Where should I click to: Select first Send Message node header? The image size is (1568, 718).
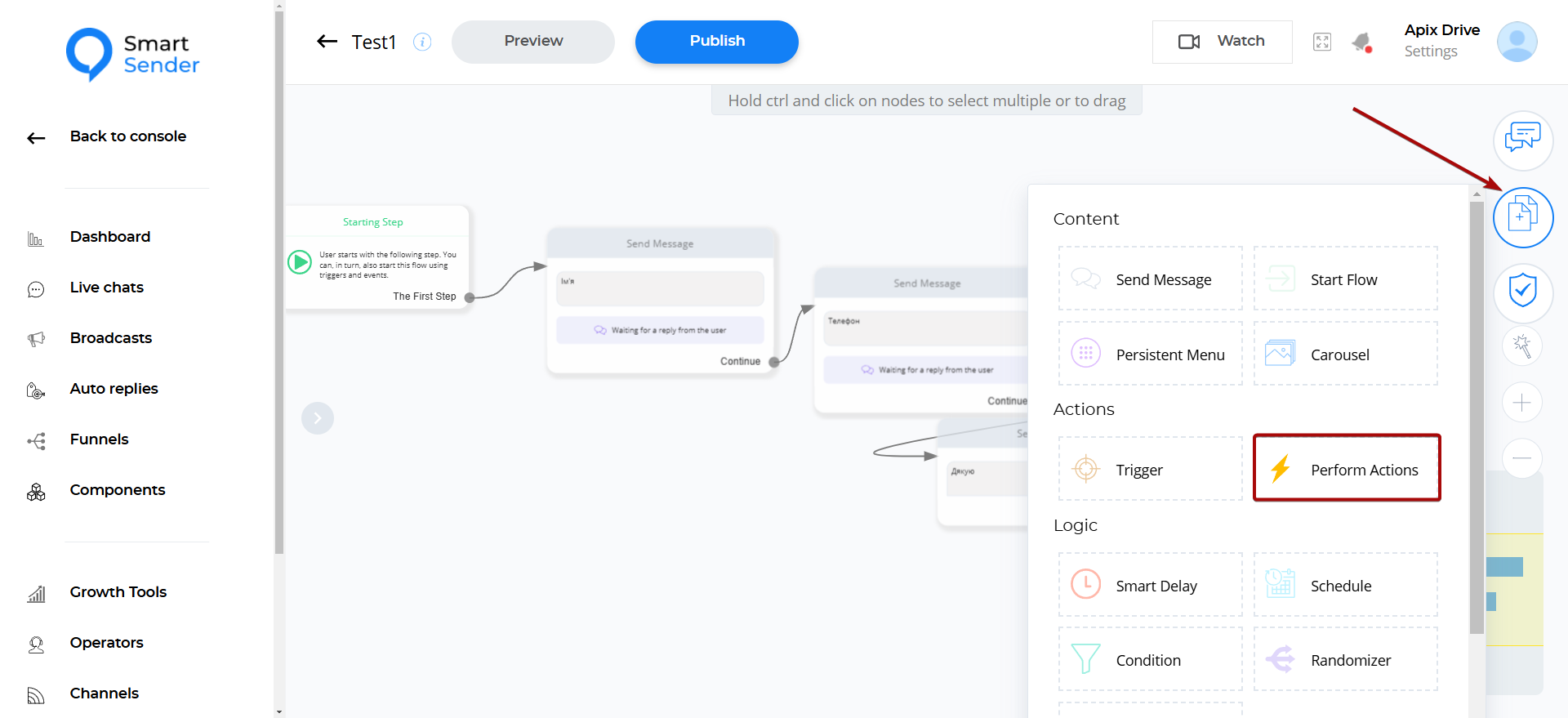tap(661, 243)
